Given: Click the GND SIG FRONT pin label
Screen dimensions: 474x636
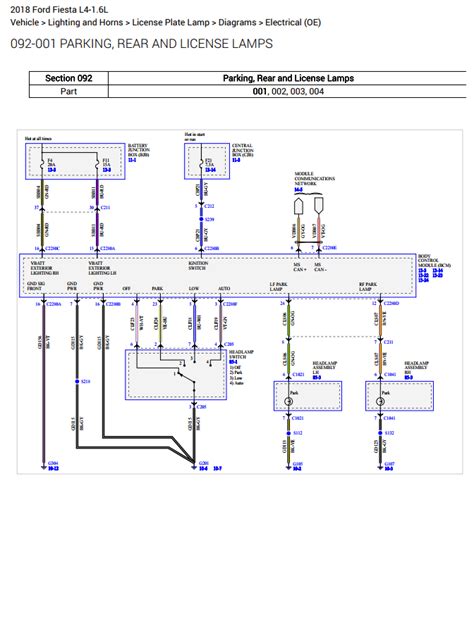Looking at the screenshot, I should tap(35, 286).
